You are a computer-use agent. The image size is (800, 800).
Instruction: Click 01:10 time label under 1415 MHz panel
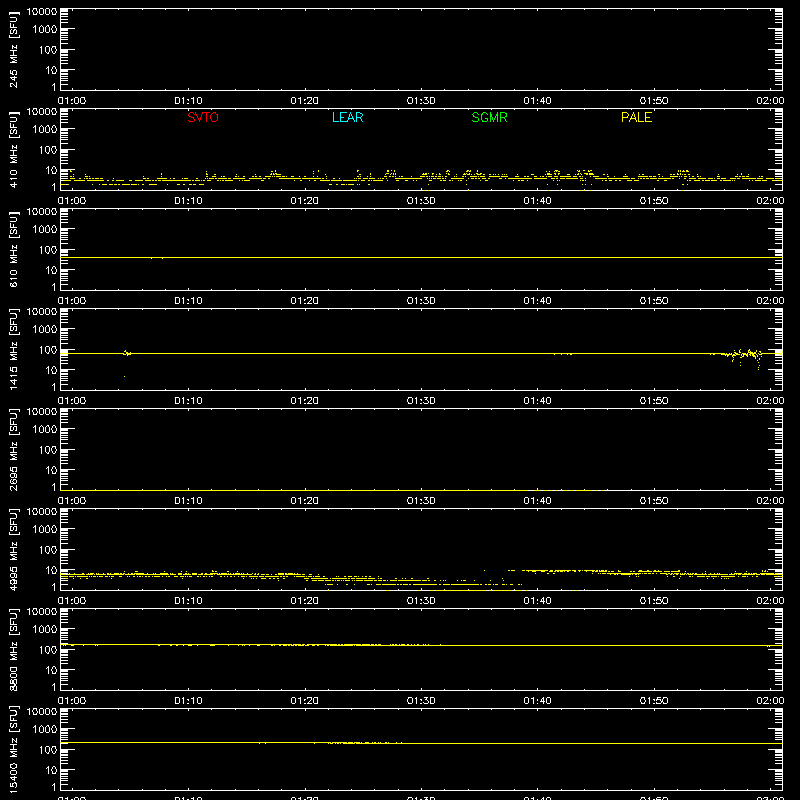[x=188, y=401]
